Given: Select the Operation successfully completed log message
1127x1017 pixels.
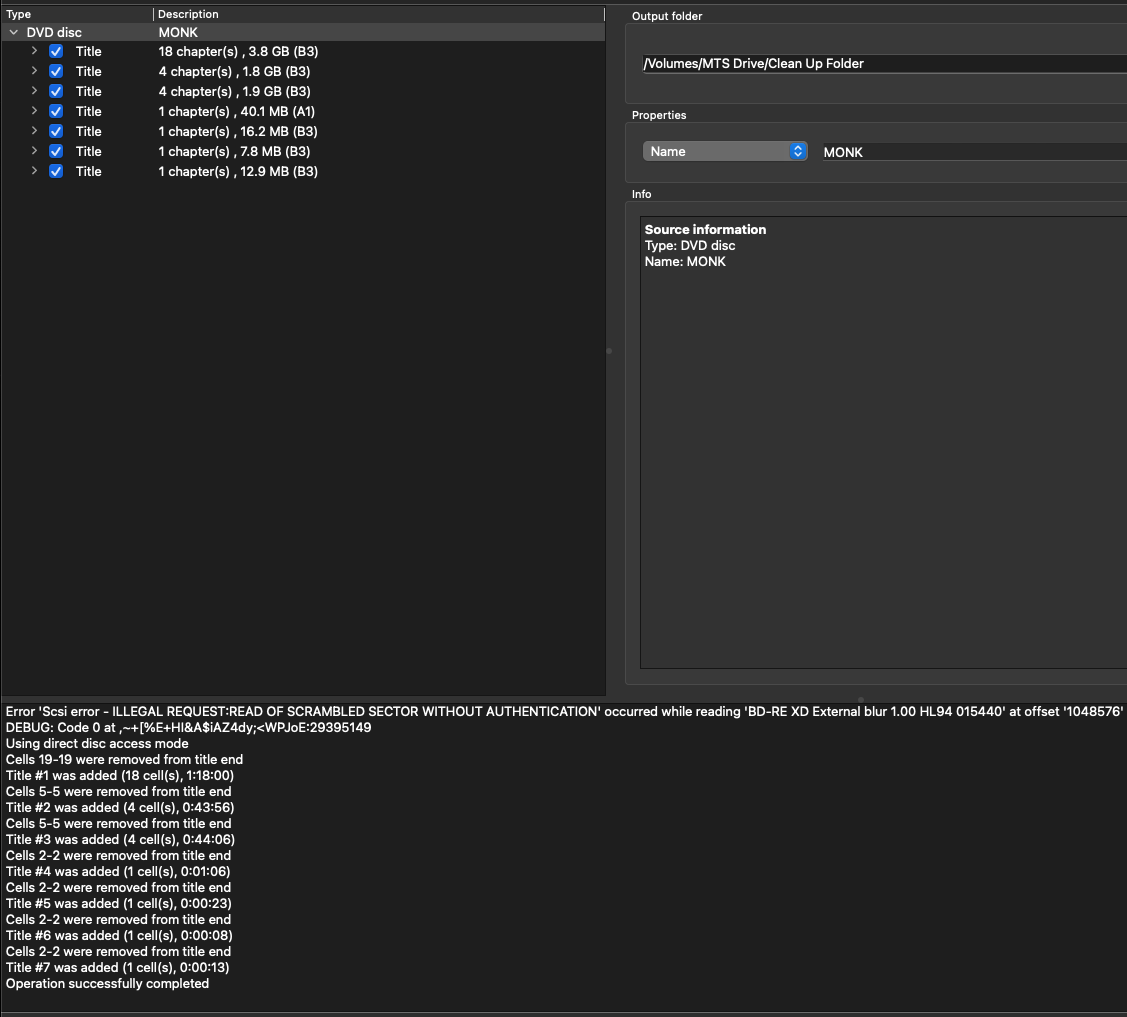Looking at the screenshot, I should (107, 983).
